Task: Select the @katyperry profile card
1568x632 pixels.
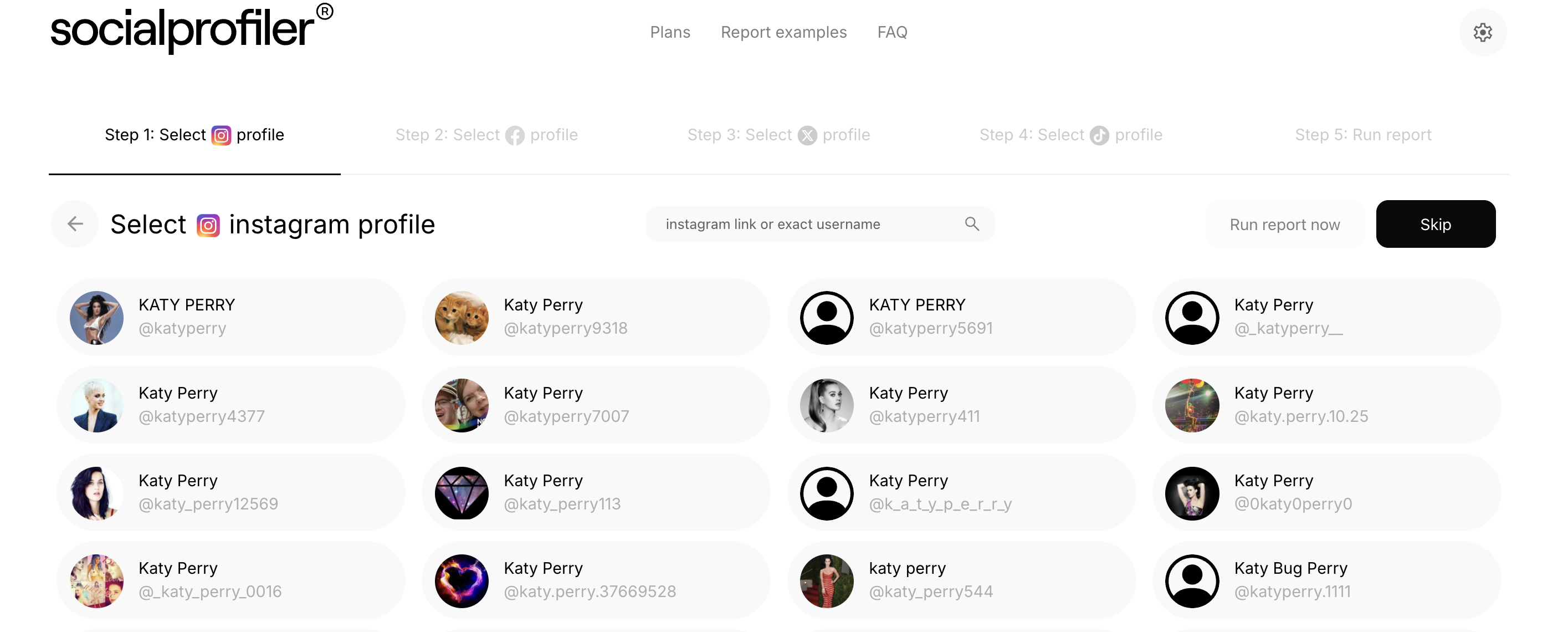Action: click(x=231, y=317)
